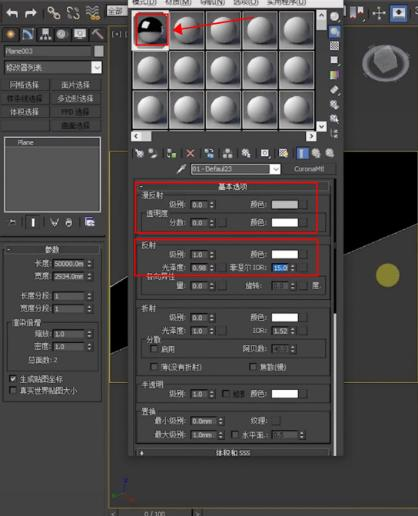Click the CoronaMtl material type button
The width and height of the screenshot is (418, 516).
coord(309,169)
